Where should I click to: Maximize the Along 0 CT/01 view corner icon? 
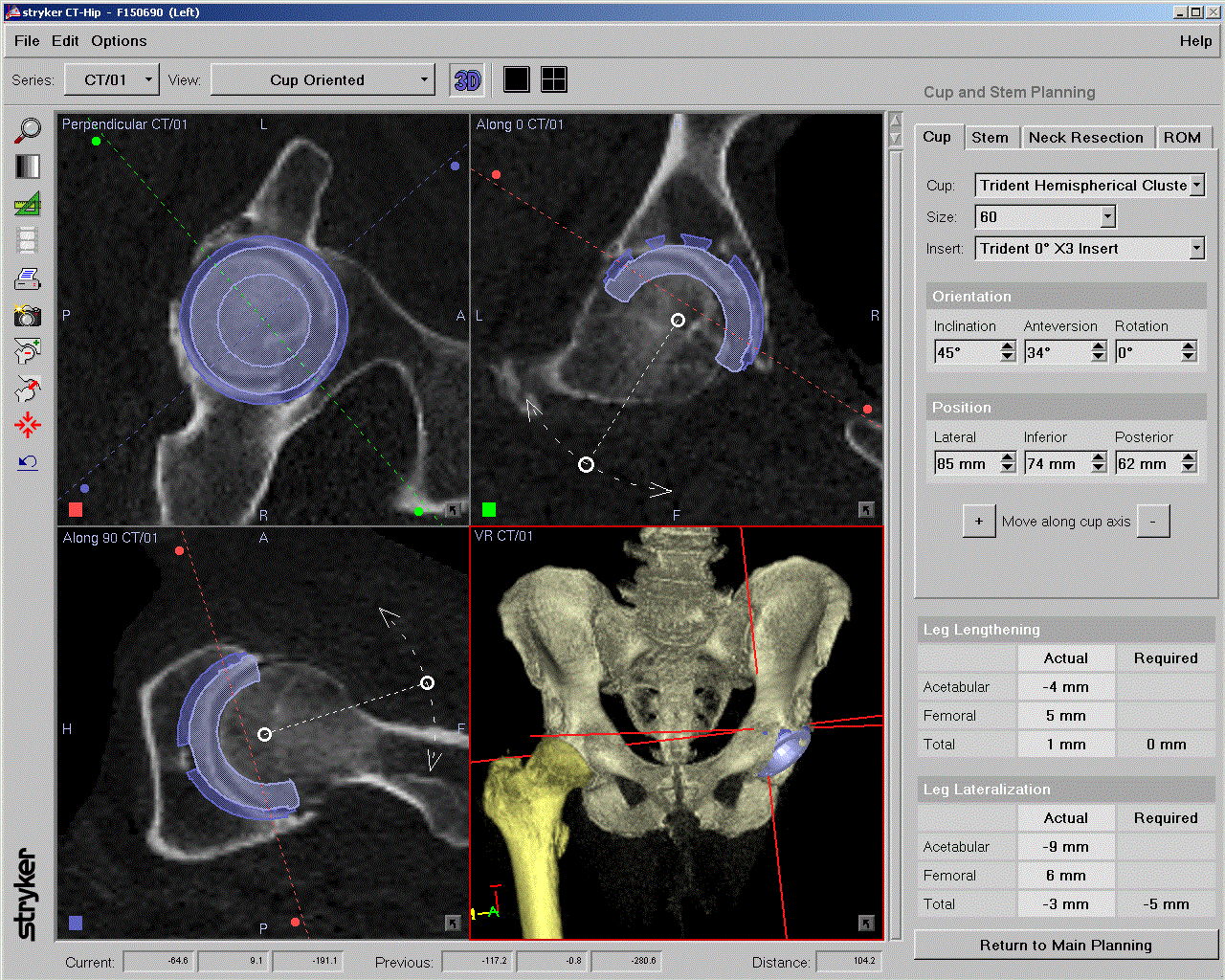(x=866, y=510)
